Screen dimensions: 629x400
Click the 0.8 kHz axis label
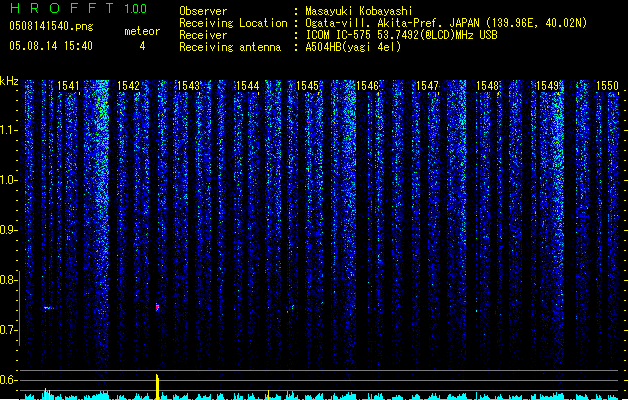click(x=8, y=280)
